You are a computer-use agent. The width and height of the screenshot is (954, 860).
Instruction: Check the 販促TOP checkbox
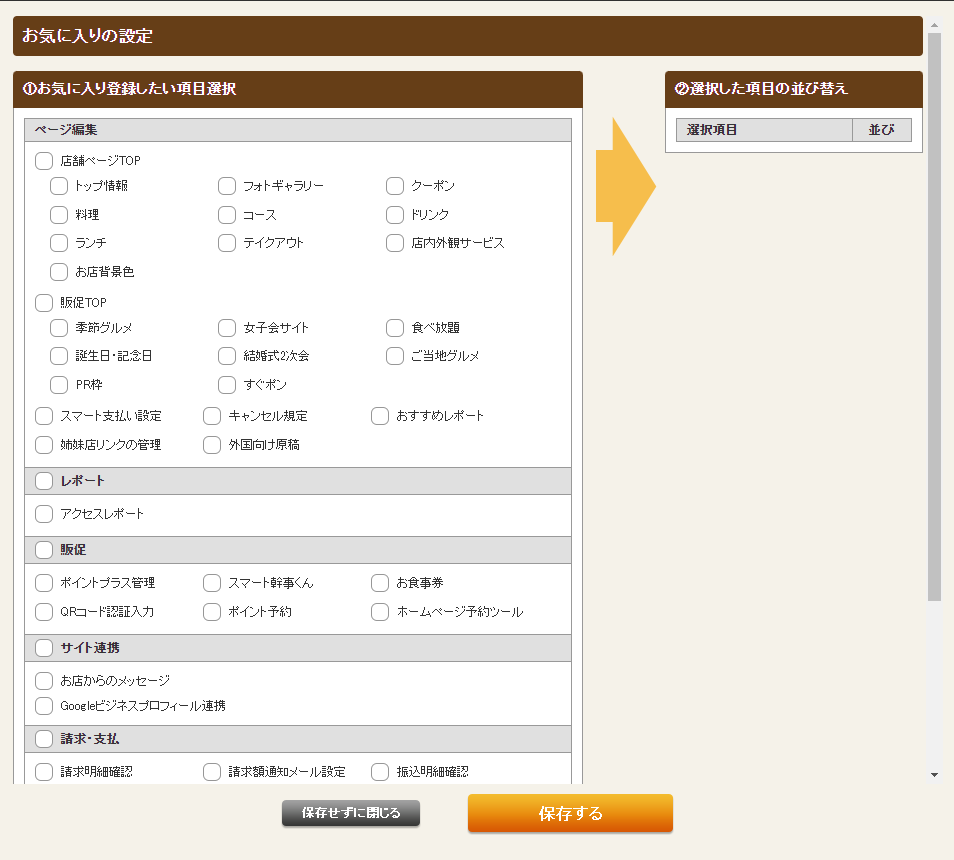[x=44, y=302]
